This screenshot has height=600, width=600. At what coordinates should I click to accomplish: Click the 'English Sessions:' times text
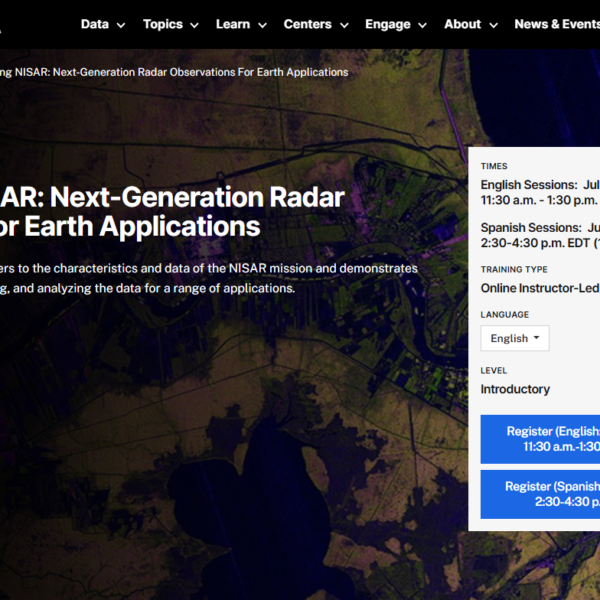pos(529,185)
